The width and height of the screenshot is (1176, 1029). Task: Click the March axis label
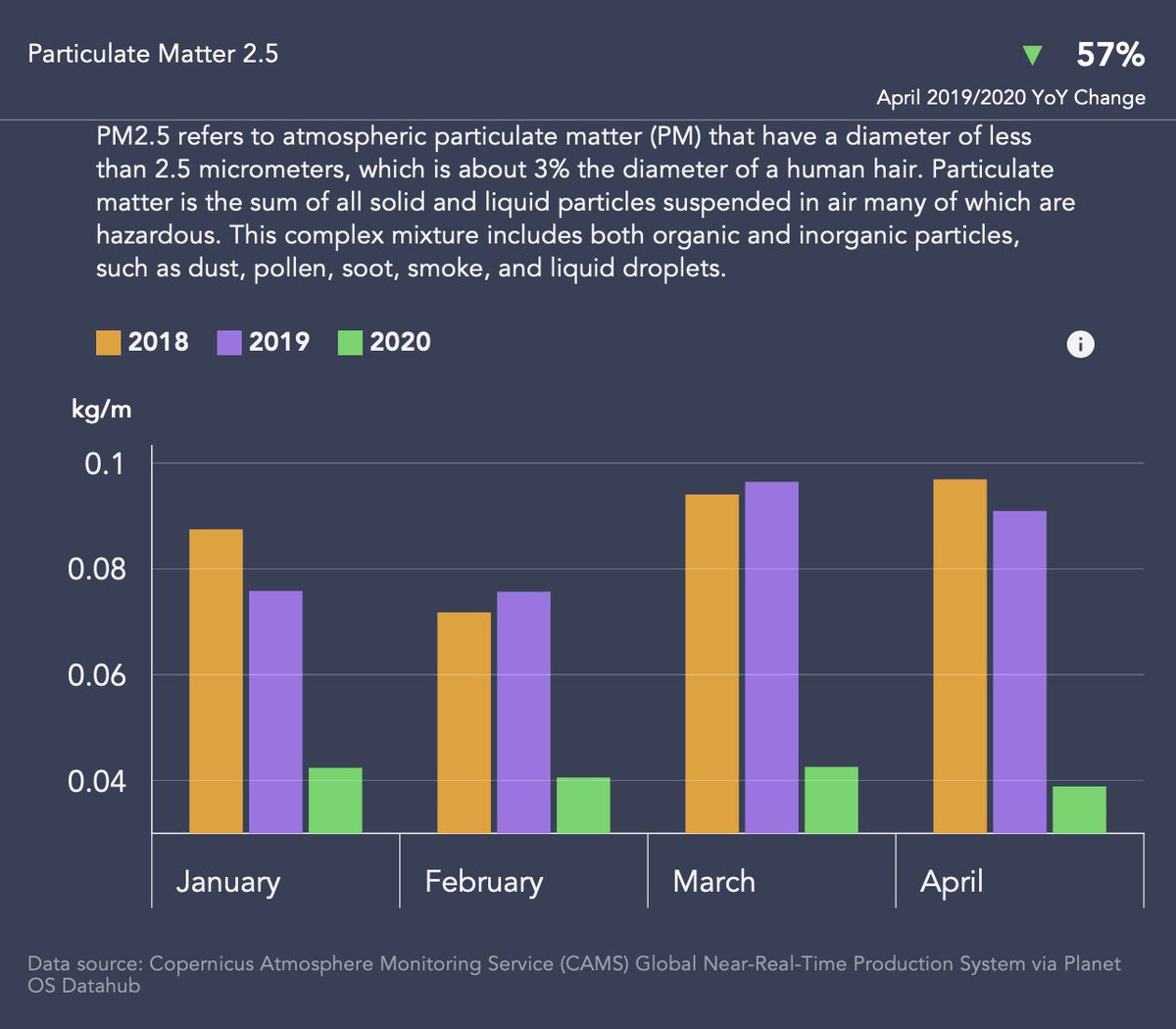[713, 881]
